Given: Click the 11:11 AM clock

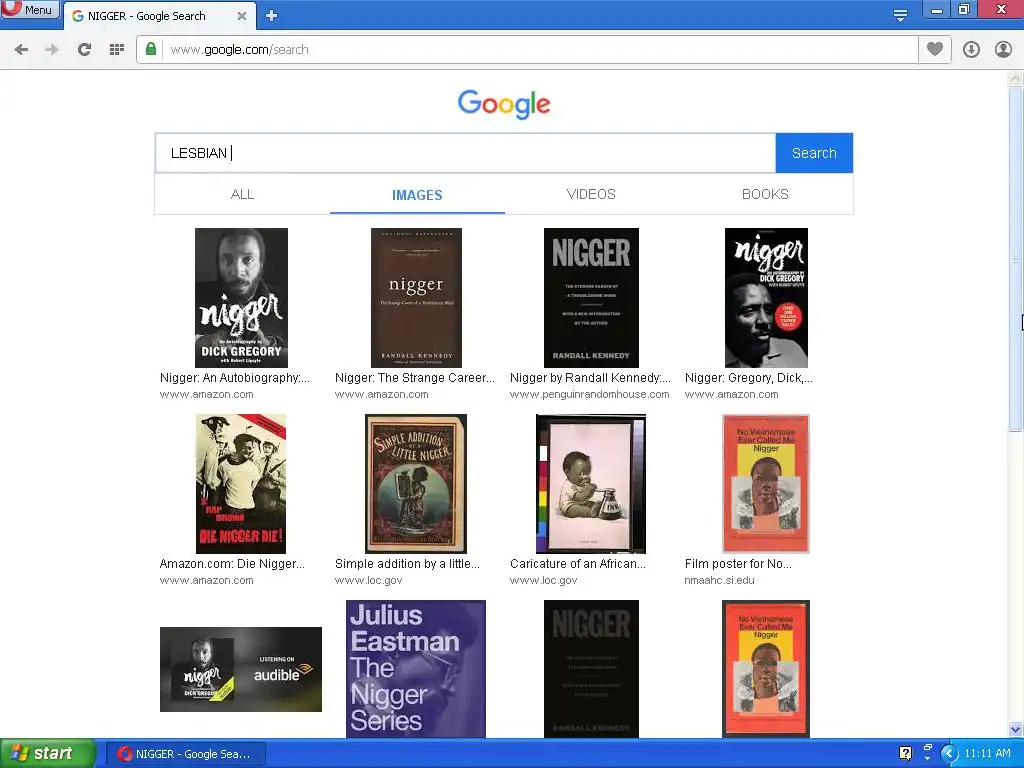Looking at the screenshot, I should coord(987,754).
